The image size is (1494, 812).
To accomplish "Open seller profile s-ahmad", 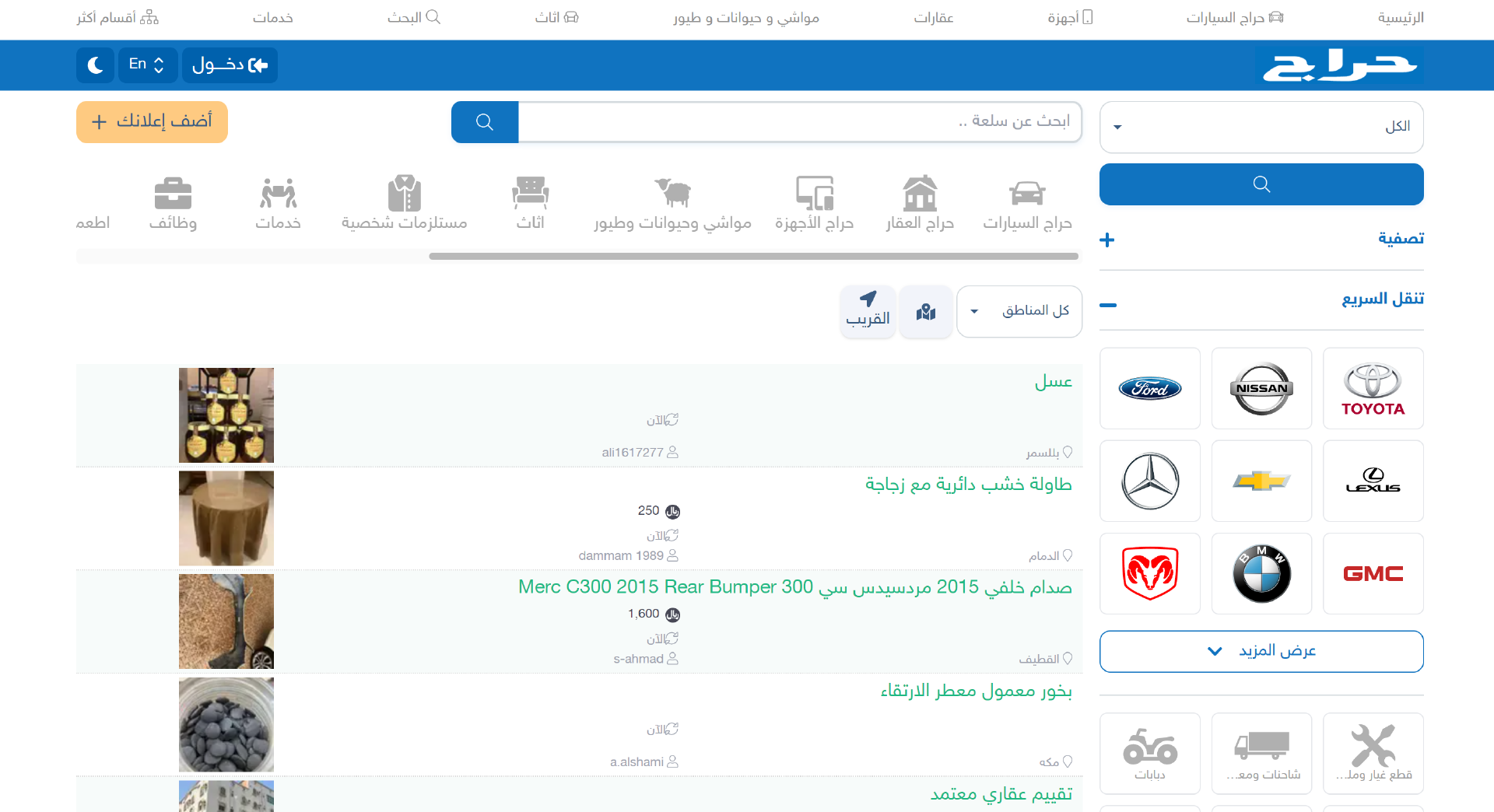I will click(x=646, y=660).
